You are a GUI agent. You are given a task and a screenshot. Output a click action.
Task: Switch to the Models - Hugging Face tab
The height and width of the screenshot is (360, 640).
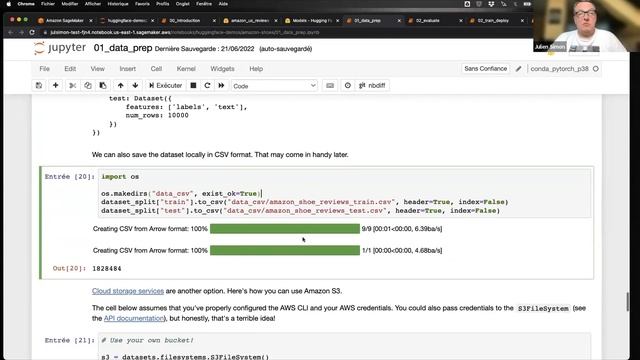[311, 20]
